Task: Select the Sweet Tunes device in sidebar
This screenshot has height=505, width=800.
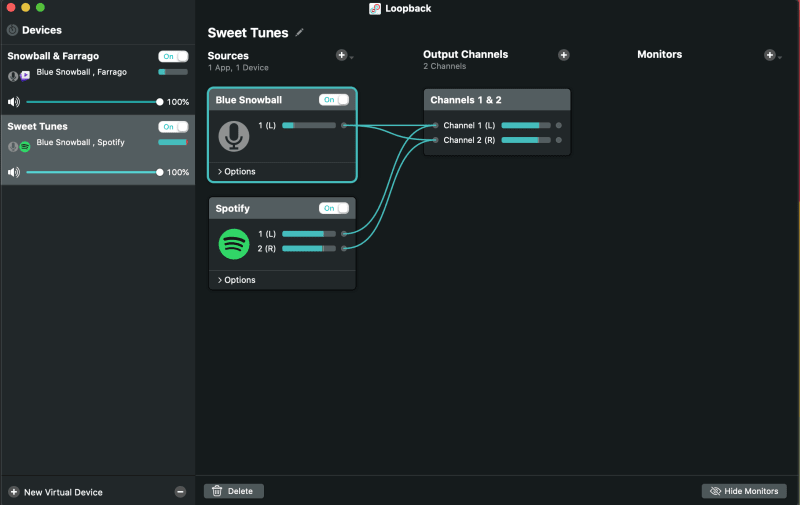Action: tap(98, 150)
